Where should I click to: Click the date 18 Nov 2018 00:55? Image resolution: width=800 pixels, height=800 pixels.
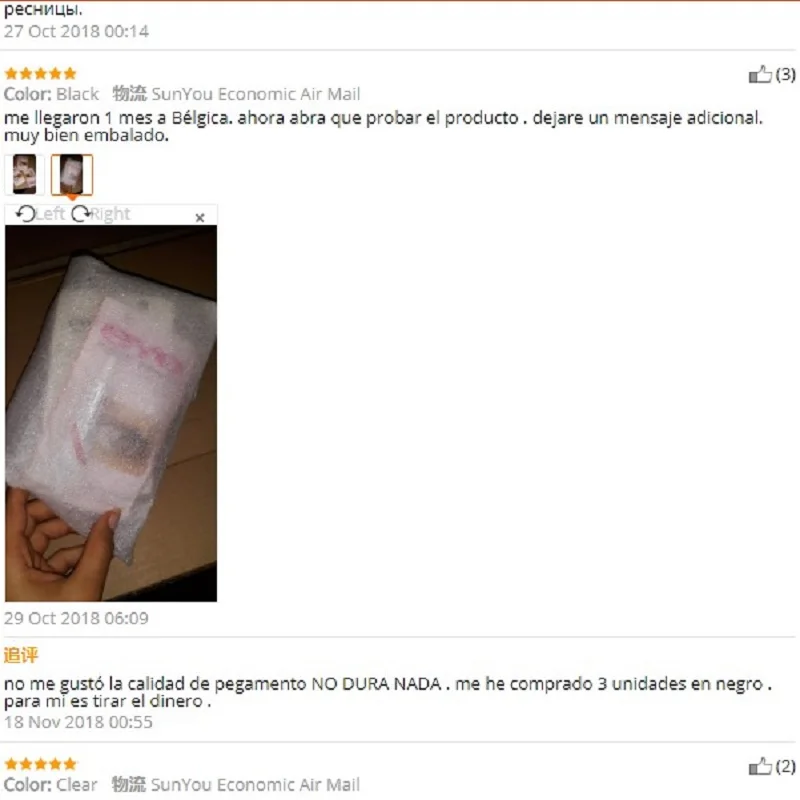(x=78, y=722)
